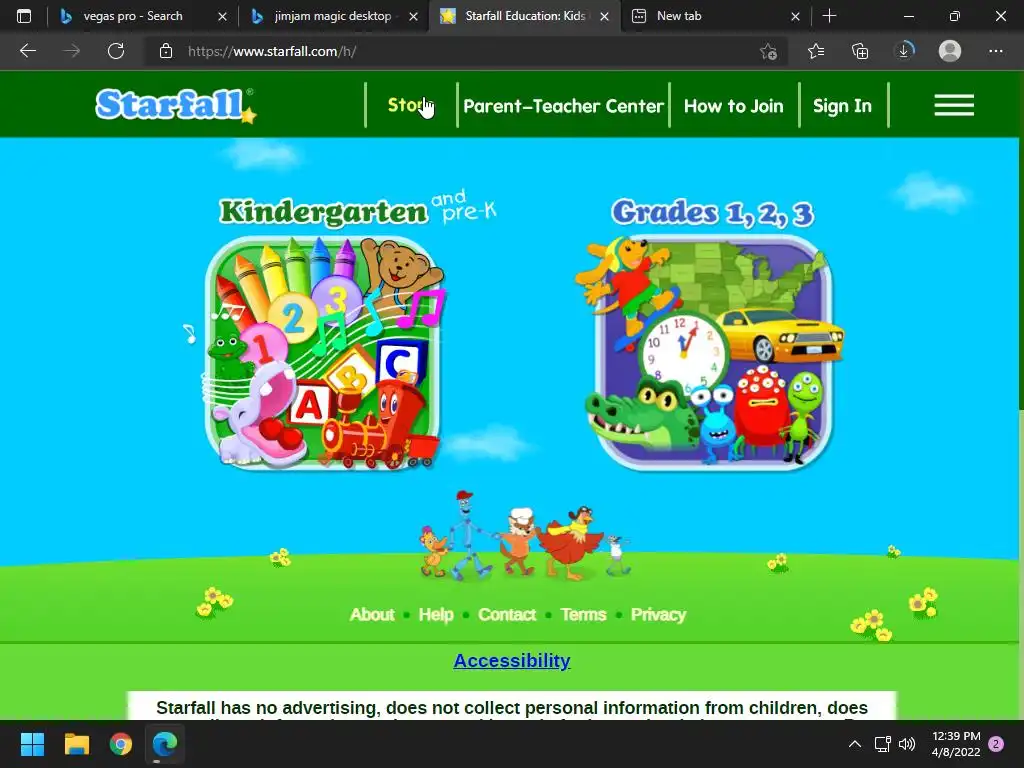The image size is (1024, 768).
Task: Refresh the current page
Action: [x=116, y=51]
